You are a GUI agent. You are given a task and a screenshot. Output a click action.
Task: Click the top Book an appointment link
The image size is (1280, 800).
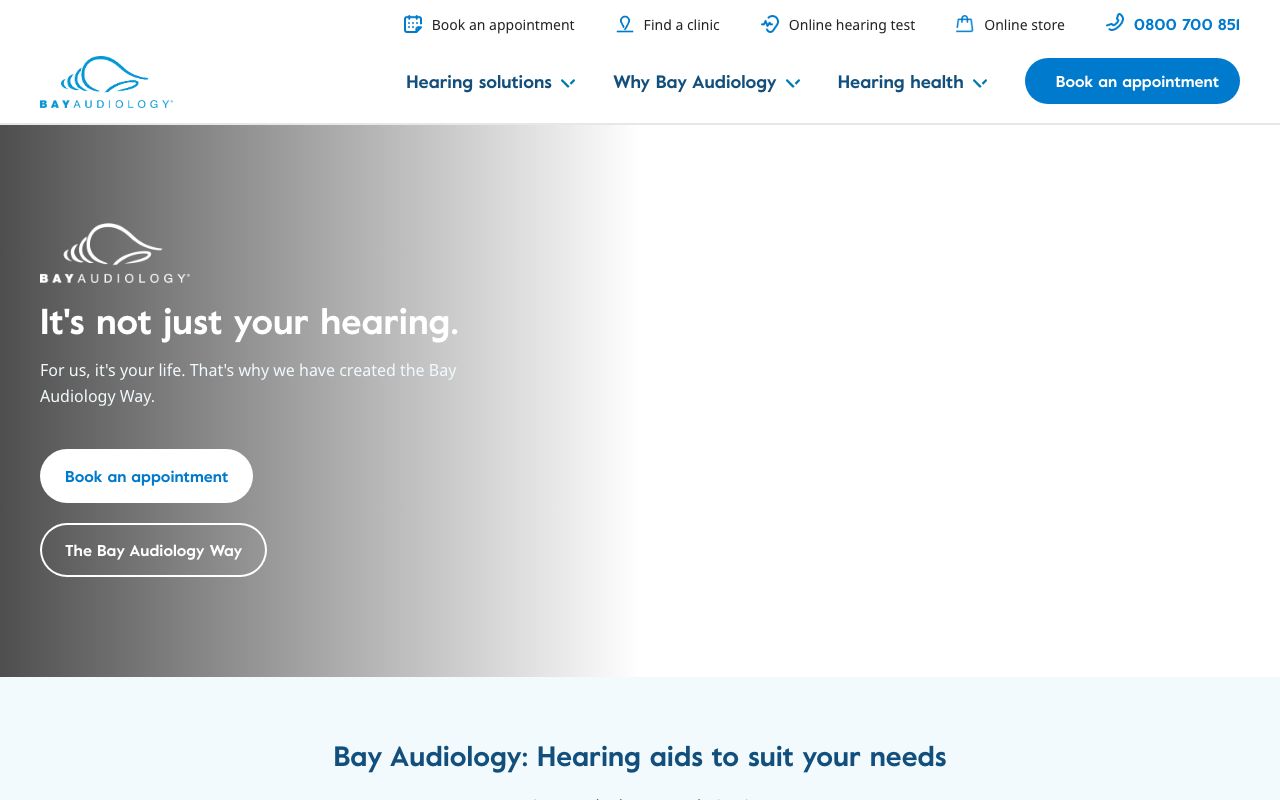click(x=503, y=25)
